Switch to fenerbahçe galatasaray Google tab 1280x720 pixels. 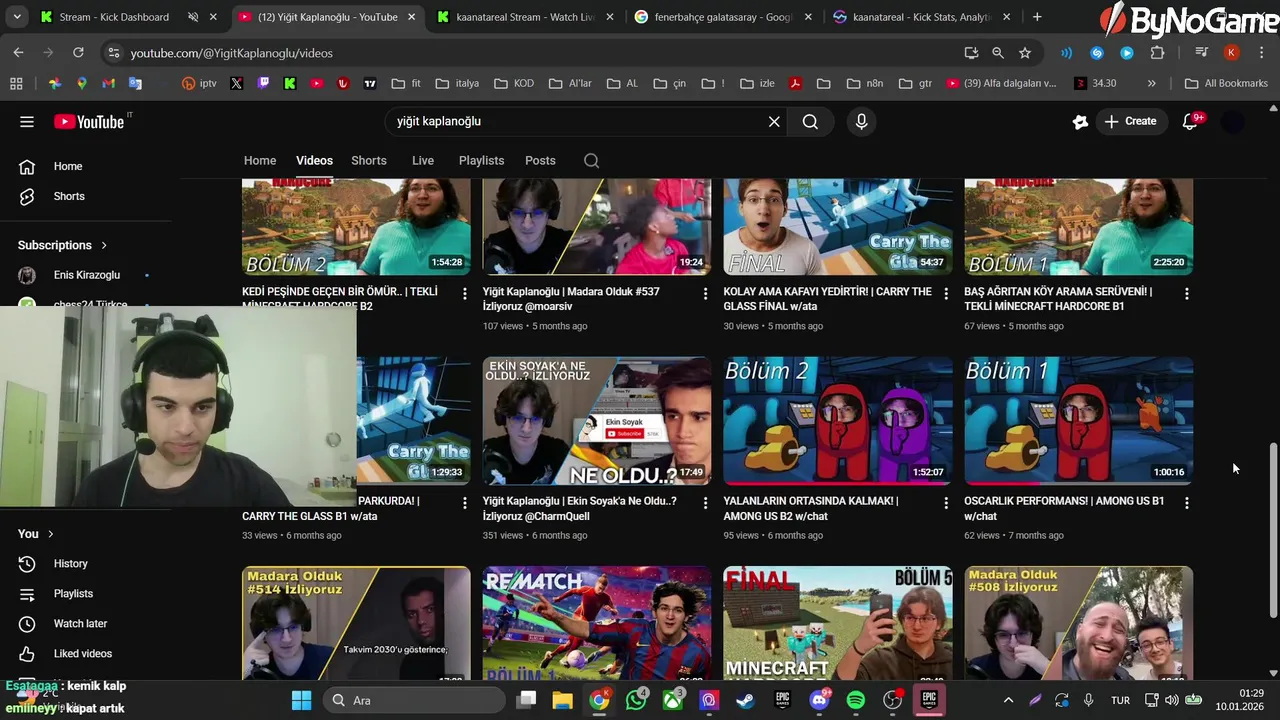coord(723,17)
